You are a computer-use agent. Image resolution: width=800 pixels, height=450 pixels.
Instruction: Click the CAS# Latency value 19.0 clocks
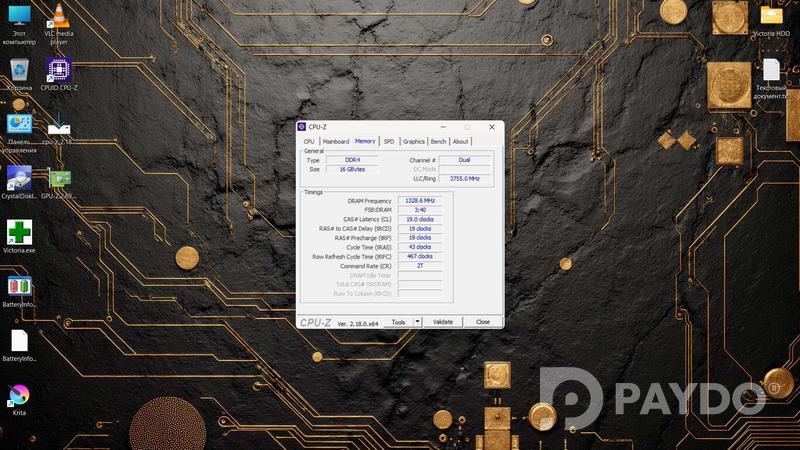click(x=420, y=219)
